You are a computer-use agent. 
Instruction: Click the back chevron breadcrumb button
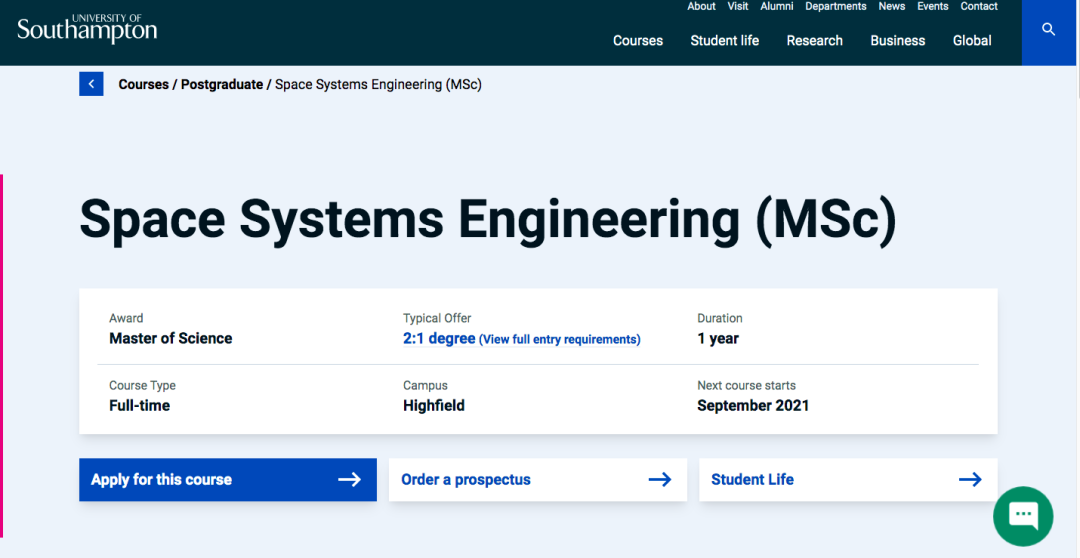[91, 84]
